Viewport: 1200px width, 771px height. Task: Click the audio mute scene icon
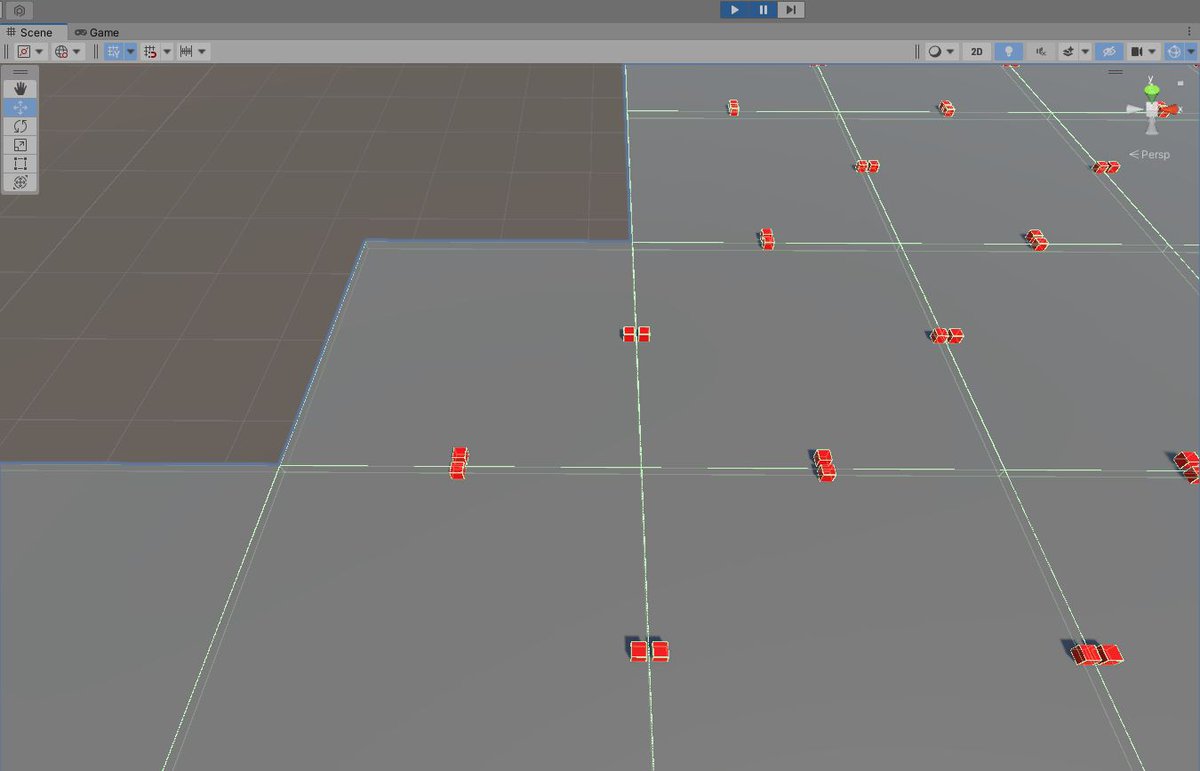[x=1041, y=51]
